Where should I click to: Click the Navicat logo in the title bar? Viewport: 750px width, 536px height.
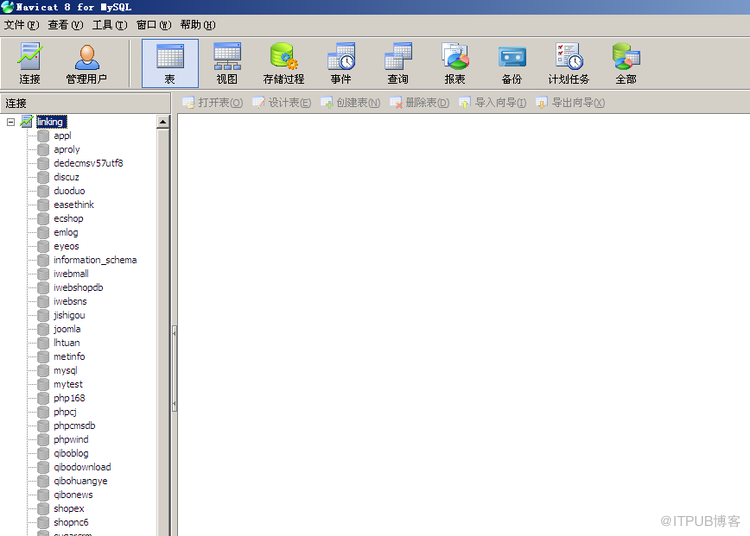coord(8,7)
